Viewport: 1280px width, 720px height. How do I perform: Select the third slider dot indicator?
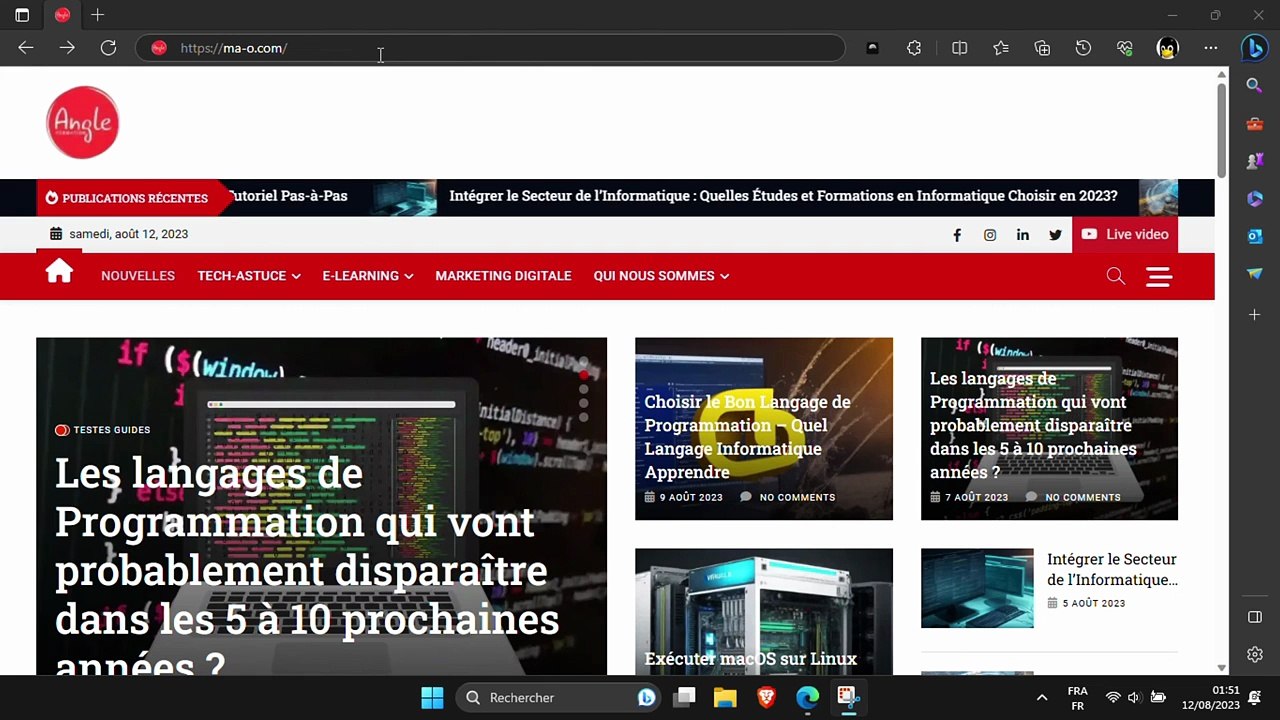point(584,390)
